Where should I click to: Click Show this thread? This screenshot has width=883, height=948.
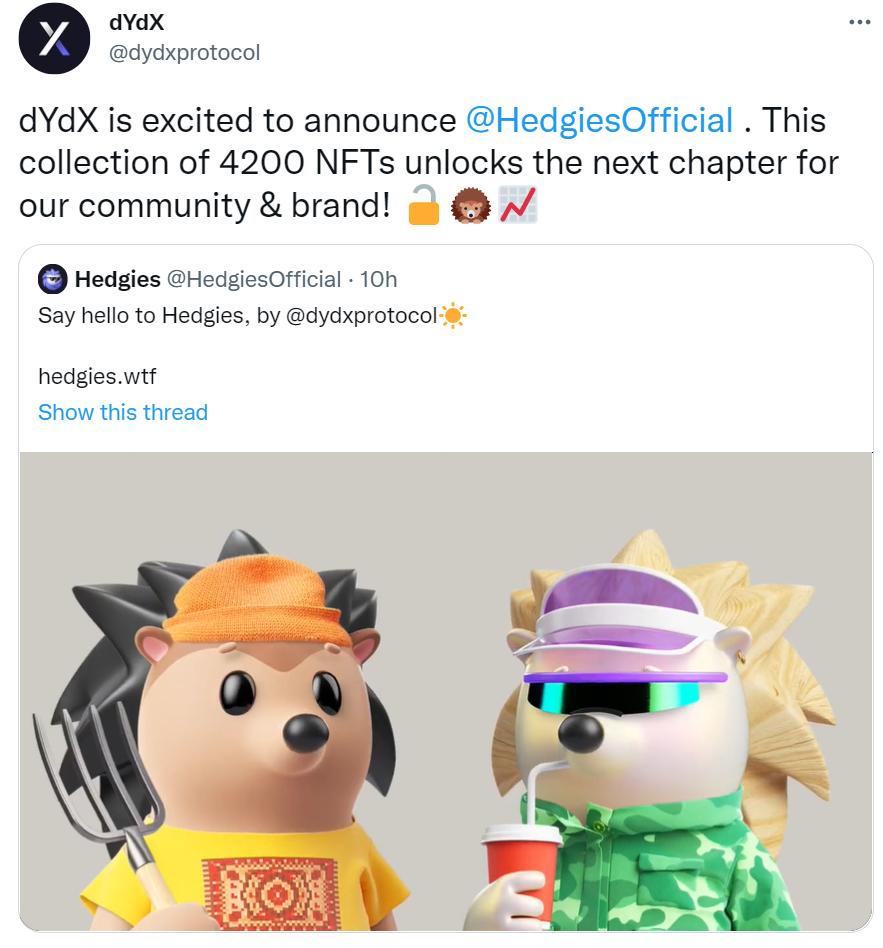[123, 412]
